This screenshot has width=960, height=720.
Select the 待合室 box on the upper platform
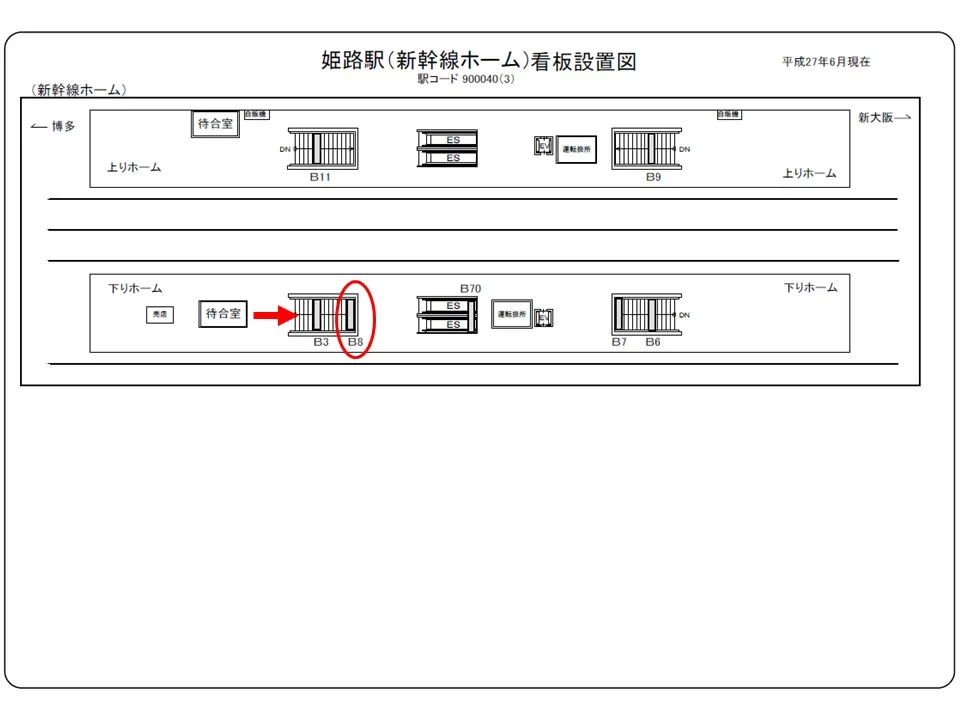click(214, 124)
